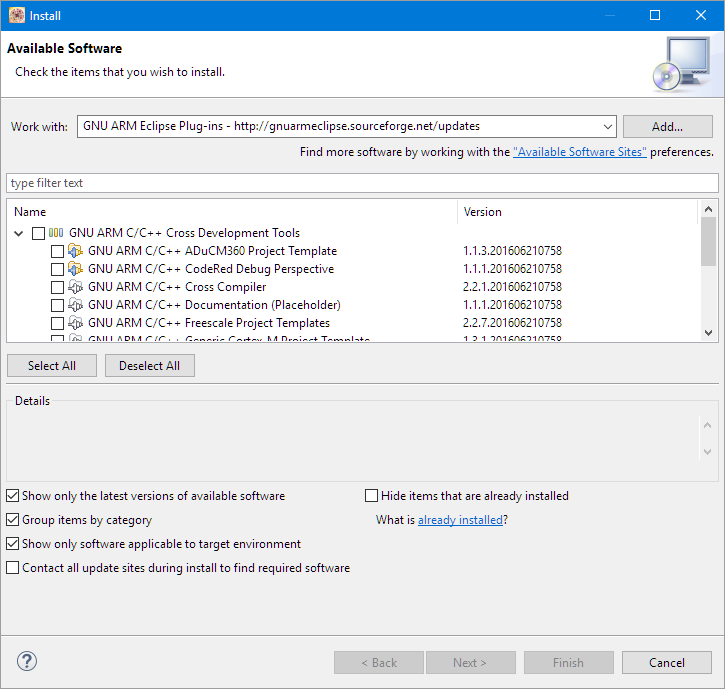
Task: Click the Add... button
Action: [668, 127]
